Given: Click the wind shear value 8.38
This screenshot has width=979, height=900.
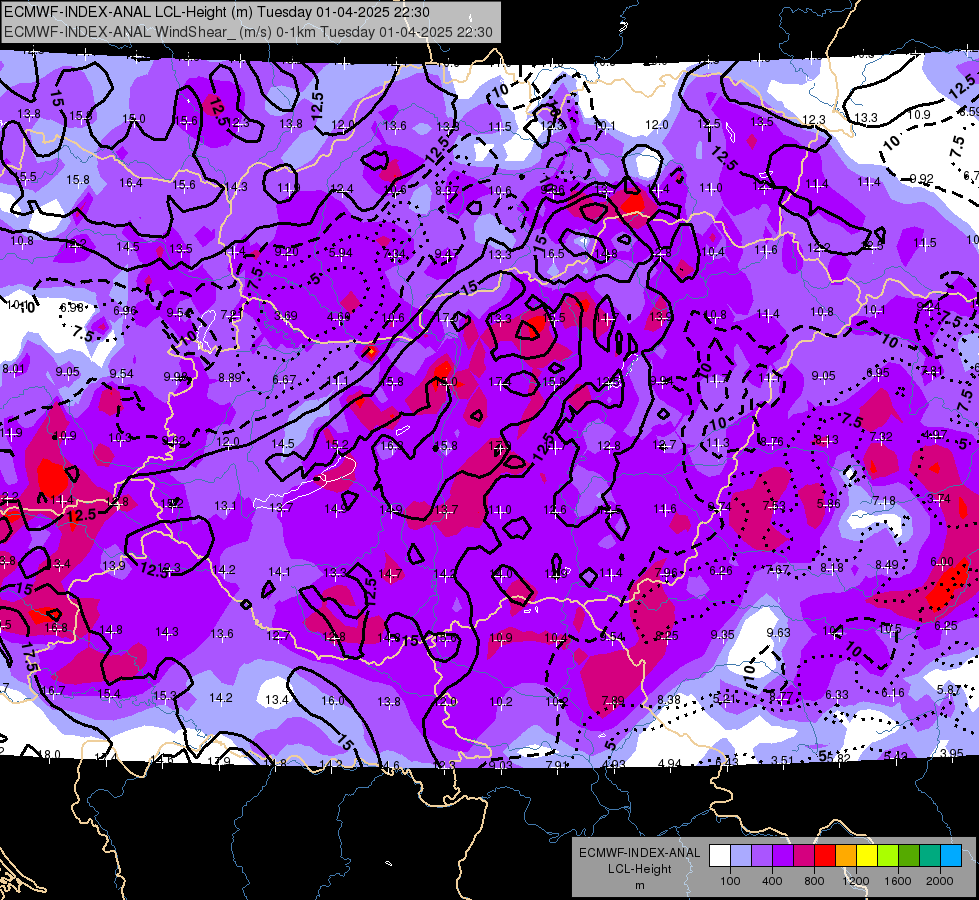Looking at the screenshot, I should (x=669, y=699).
